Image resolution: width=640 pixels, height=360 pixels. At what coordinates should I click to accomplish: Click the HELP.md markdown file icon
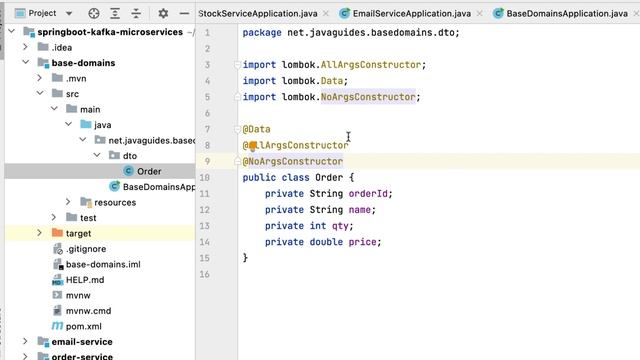(x=57, y=280)
